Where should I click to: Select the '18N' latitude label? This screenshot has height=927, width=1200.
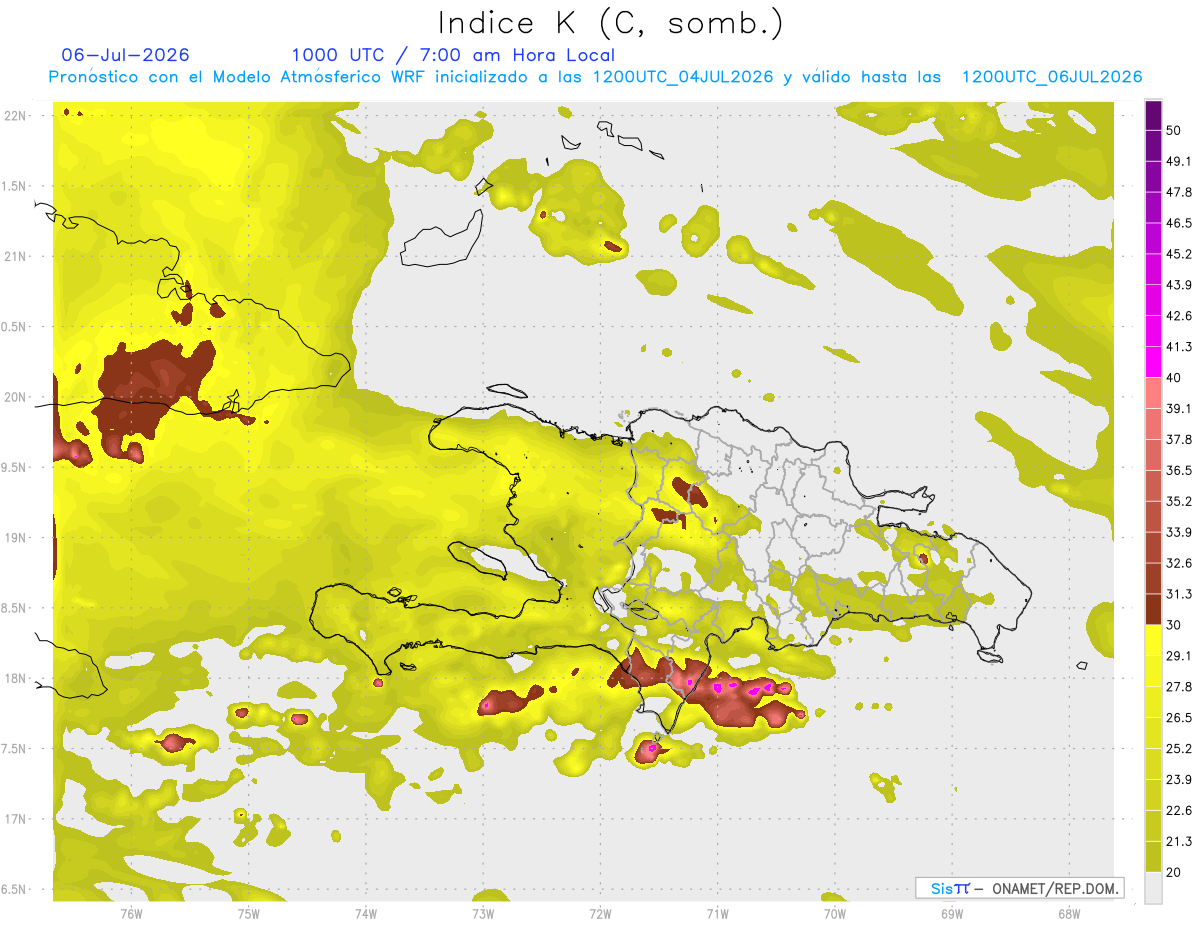16,678
